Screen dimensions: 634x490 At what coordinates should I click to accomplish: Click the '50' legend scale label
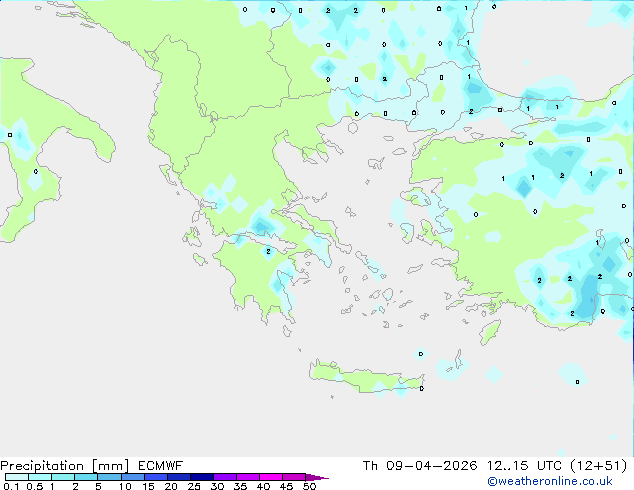309,486
